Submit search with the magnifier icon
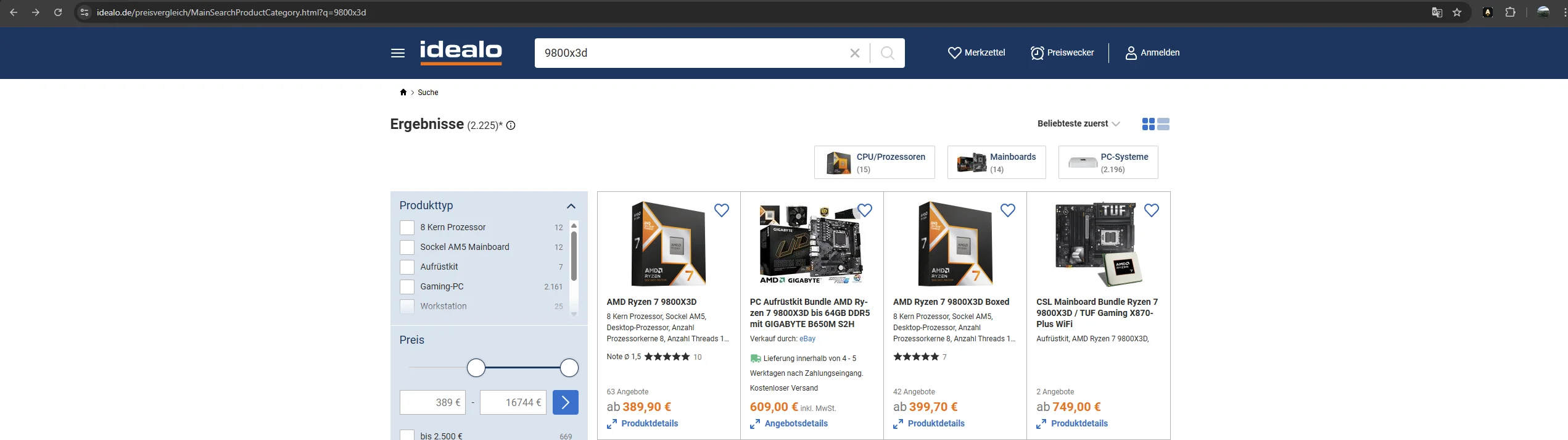 tap(888, 53)
